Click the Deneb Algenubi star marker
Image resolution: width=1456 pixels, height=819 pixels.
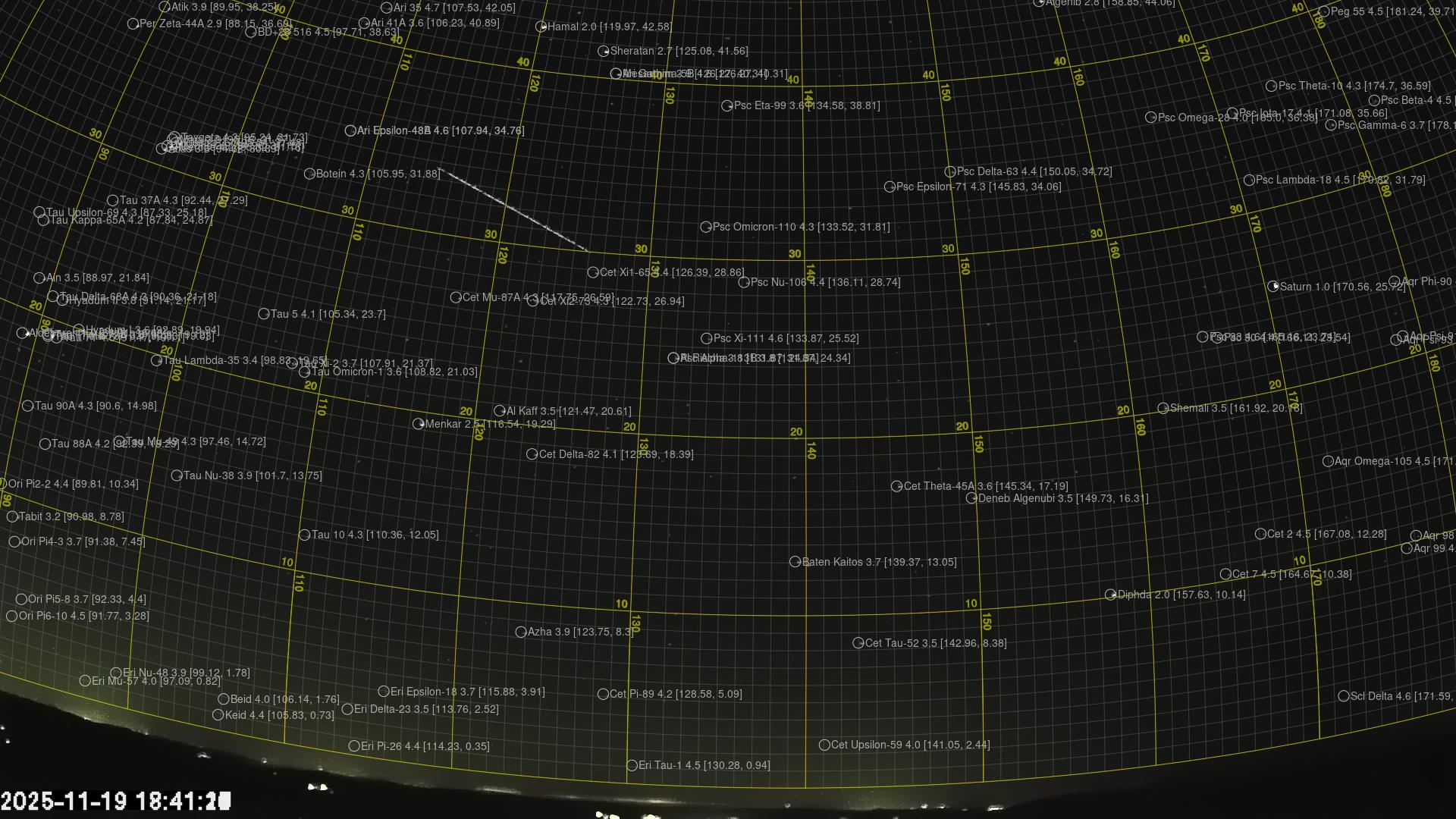(x=971, y=498)
